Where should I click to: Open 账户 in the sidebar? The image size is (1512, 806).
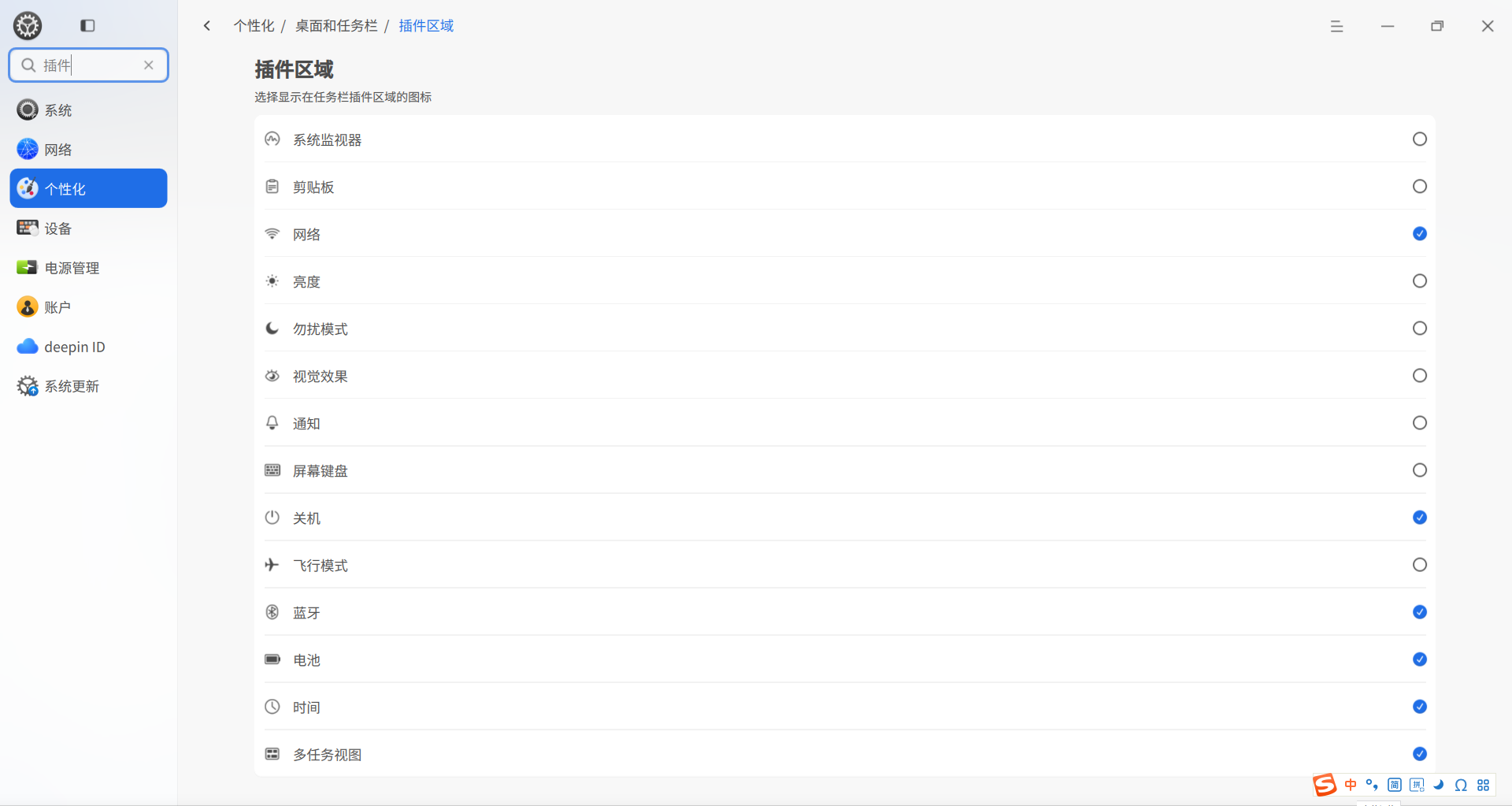[x=88, y=306]
